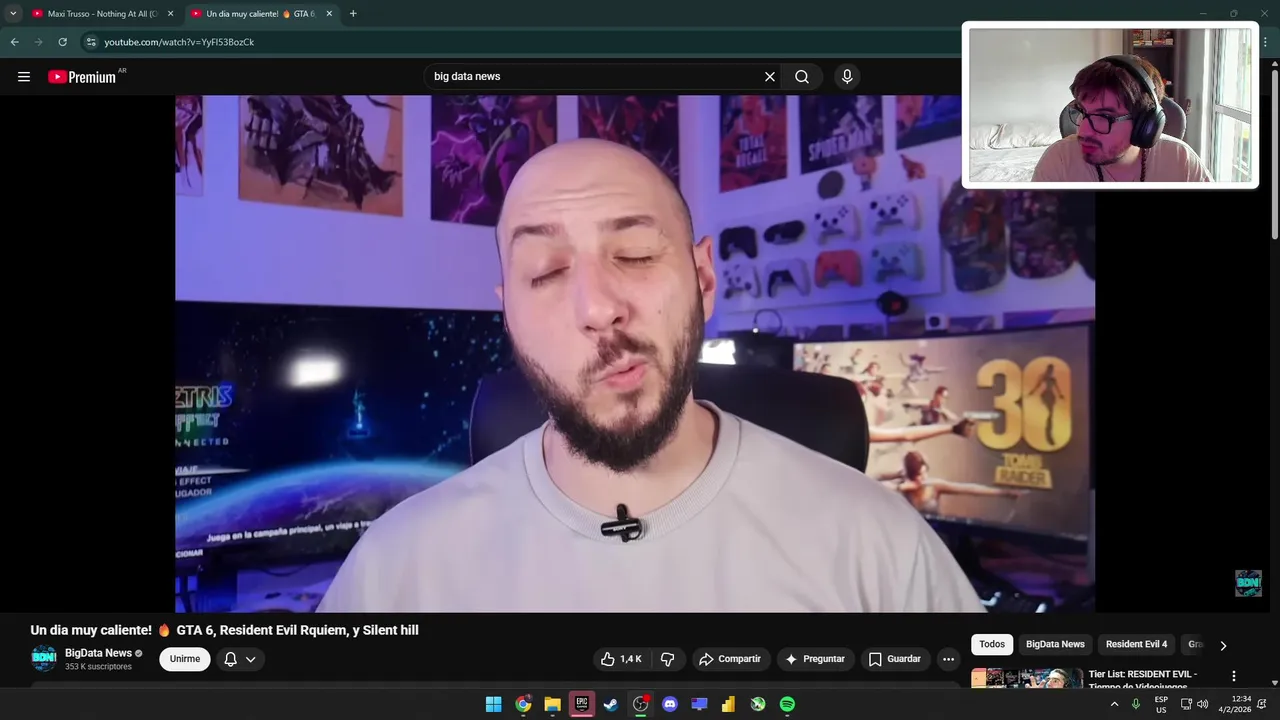Dislike the video with thumbs down
This screenshot has height=720, width=1280.
coord(667,659)
